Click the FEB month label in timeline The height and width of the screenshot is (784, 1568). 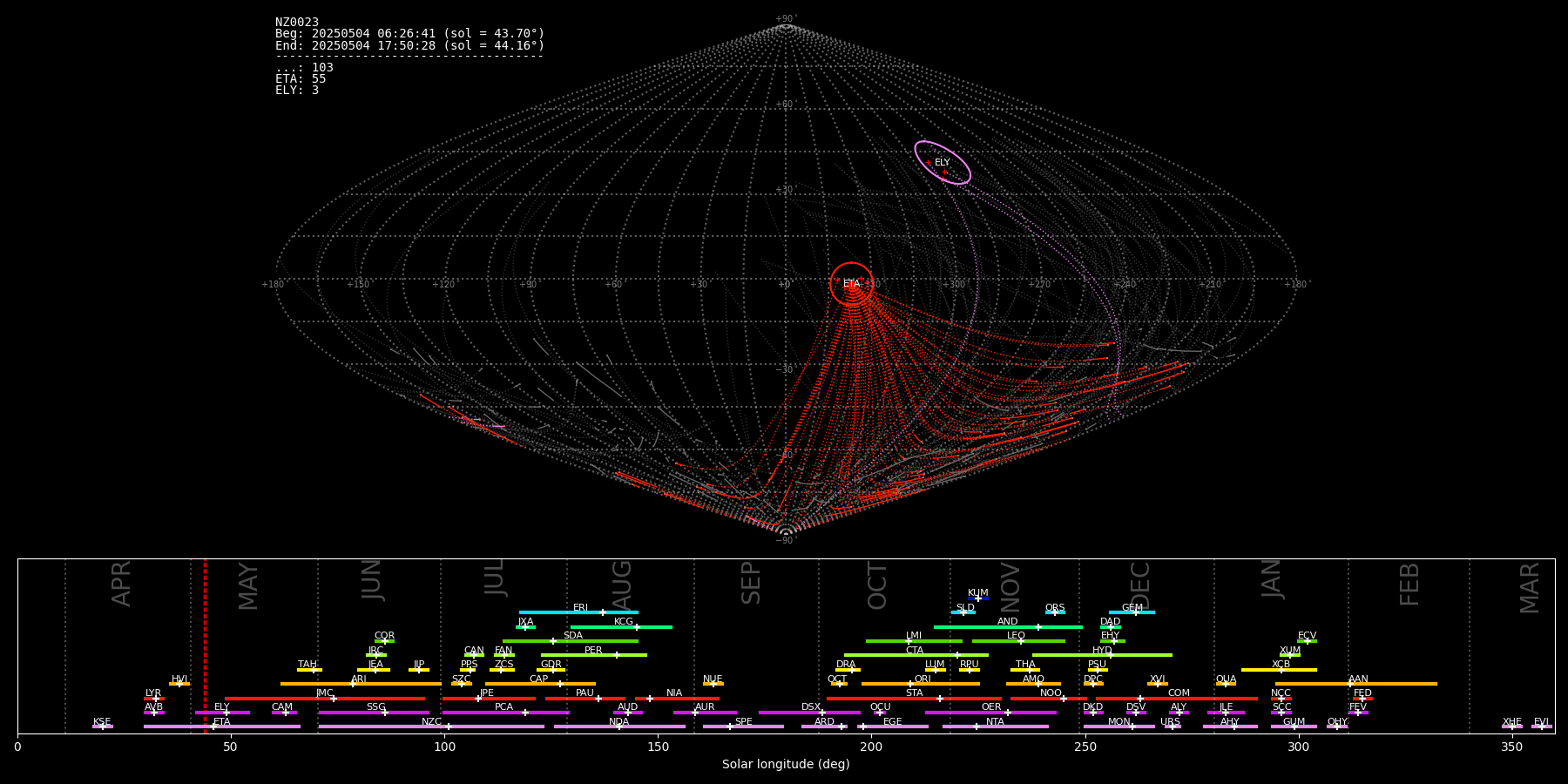[x=1409, y=584]
